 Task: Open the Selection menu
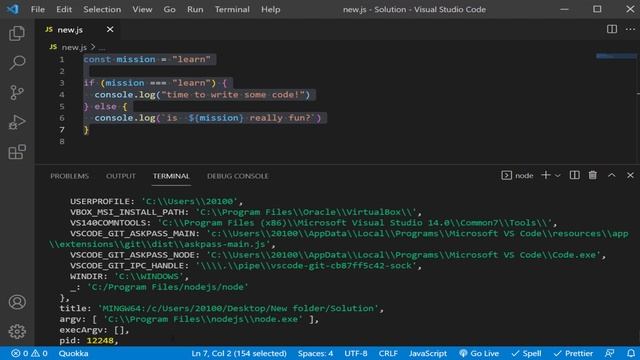[102, 9]
